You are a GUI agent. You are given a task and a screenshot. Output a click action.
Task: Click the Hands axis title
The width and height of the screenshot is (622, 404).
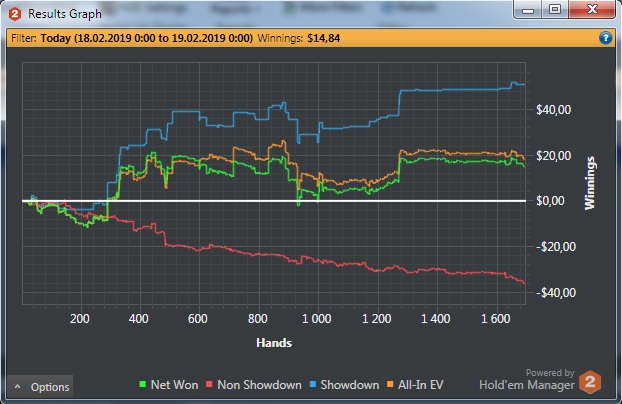point(274,343)
